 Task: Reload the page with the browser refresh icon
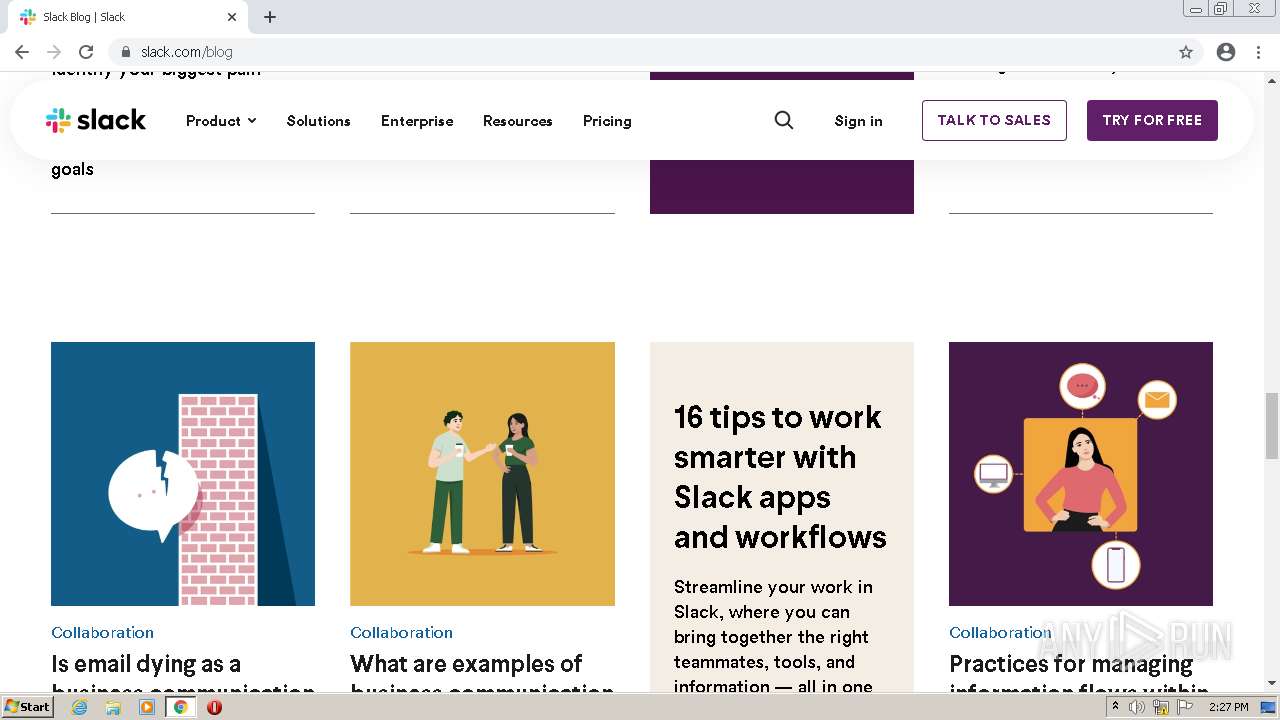(86, 52)
